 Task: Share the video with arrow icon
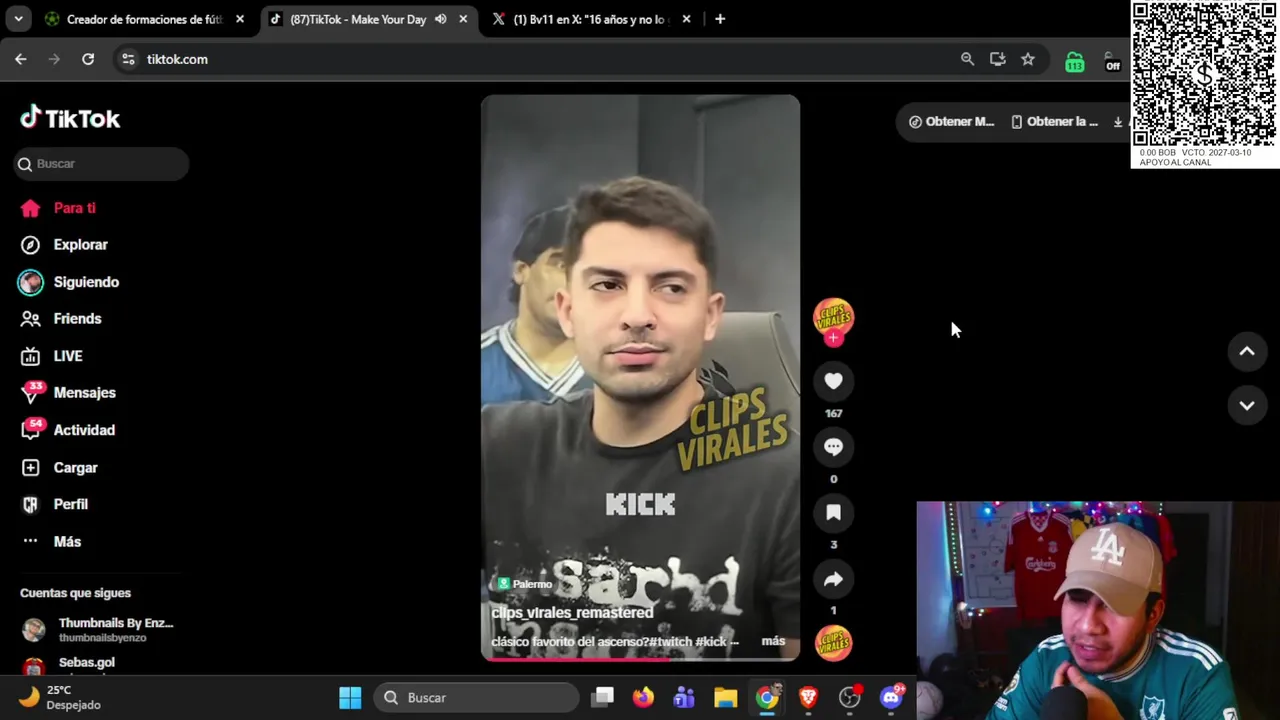pyautogui.click(x=833, y=579)
